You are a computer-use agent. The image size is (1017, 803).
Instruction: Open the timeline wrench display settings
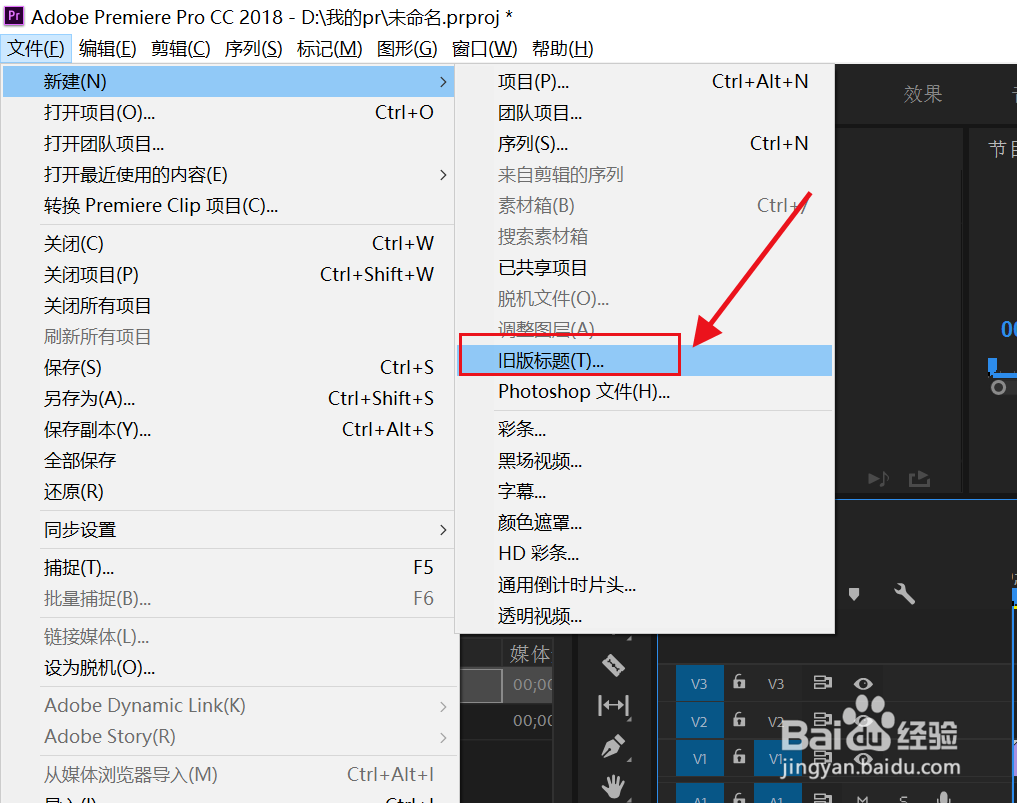pos(904,593)
